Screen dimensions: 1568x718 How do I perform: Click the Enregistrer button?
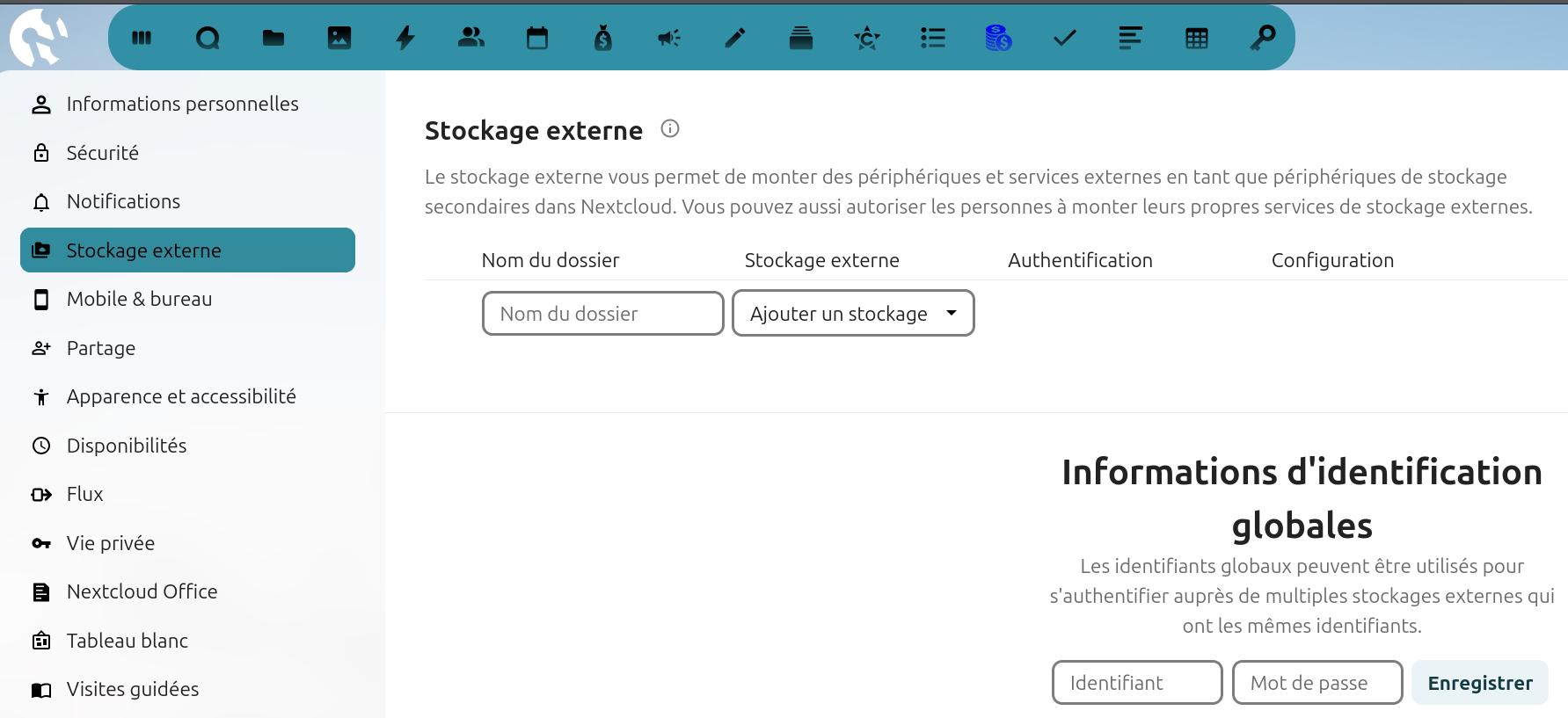click(x=1480, y=683)
